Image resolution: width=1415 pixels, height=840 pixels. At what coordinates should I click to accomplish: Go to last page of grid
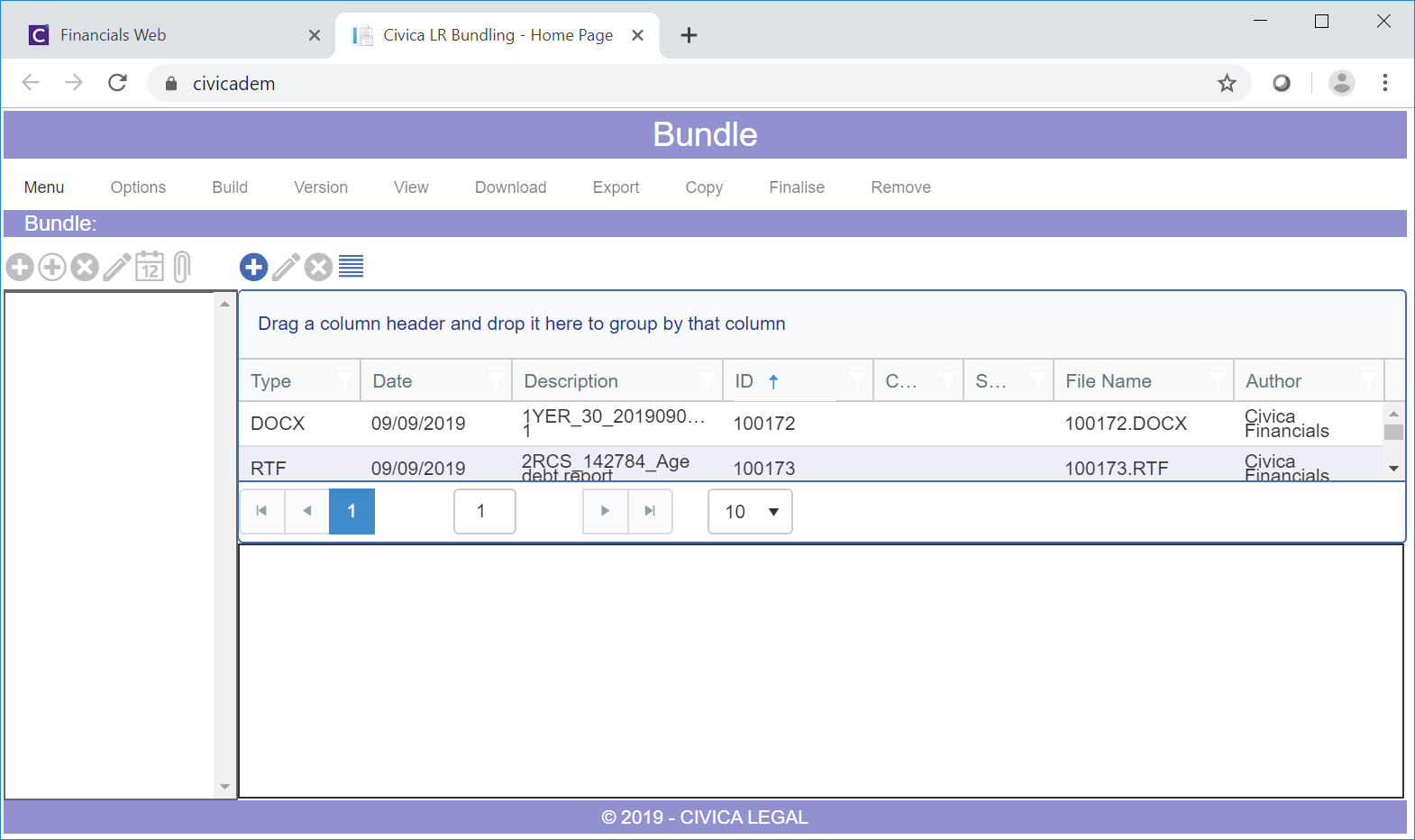(x=650, y=511)
